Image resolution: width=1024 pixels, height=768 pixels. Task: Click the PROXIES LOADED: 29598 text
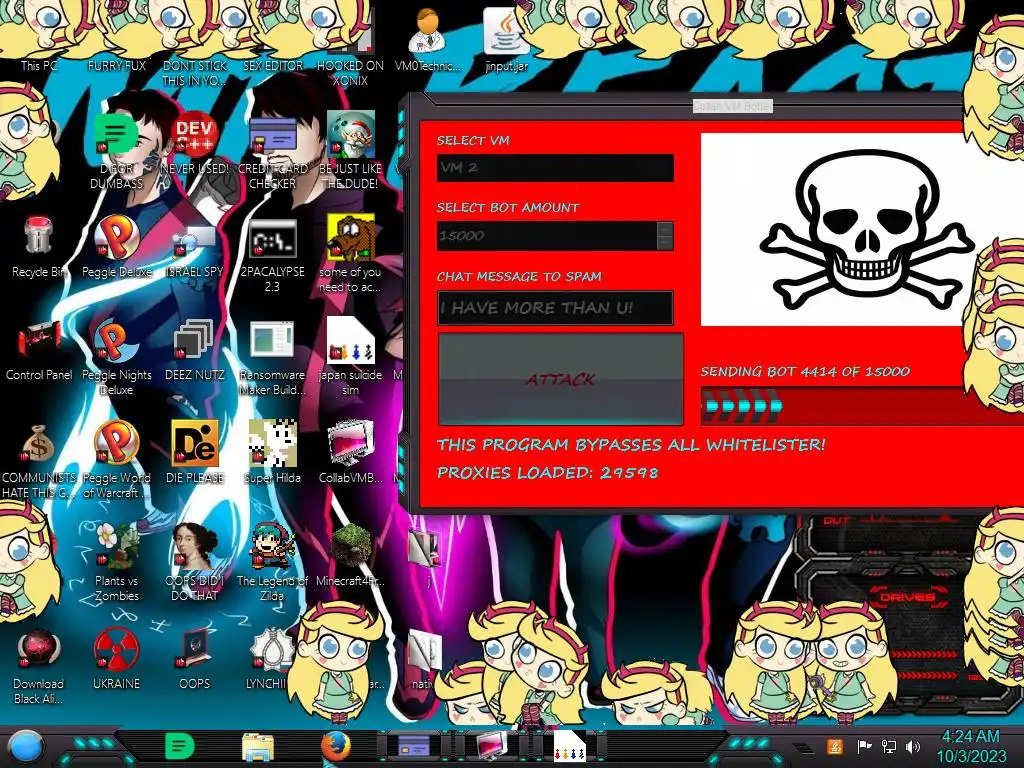click(x=547, y=473)
